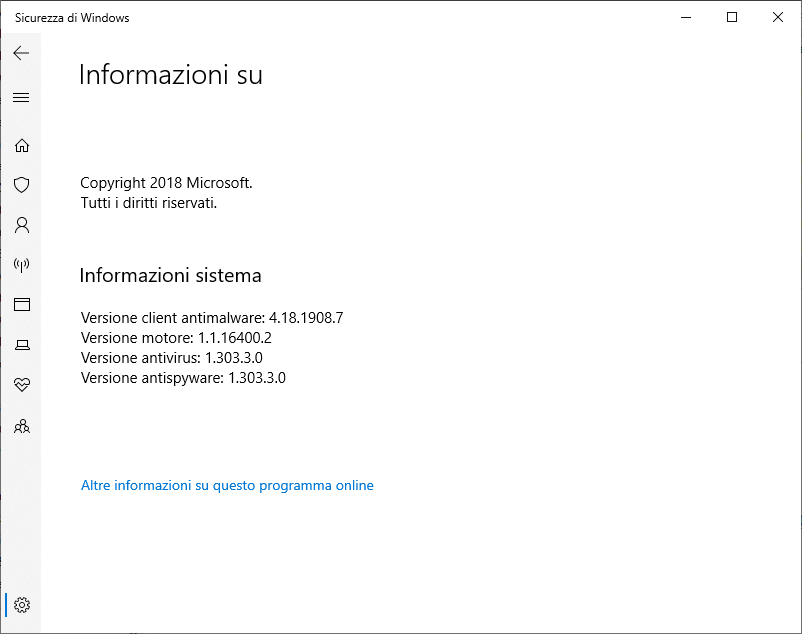This screenshot has height=634, width=802.
Task: Click the 'Informazioni sistema' subheading
Action: click(170, 275)
